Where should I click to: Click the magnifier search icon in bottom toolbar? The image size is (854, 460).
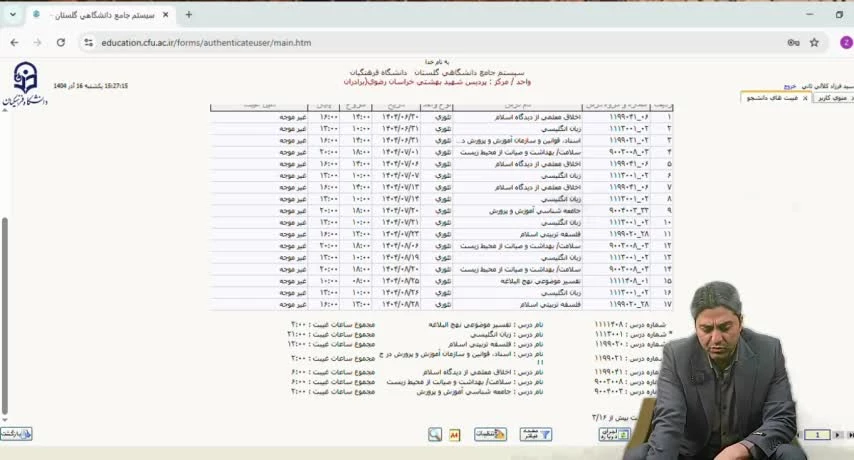[x=435, y=435]
